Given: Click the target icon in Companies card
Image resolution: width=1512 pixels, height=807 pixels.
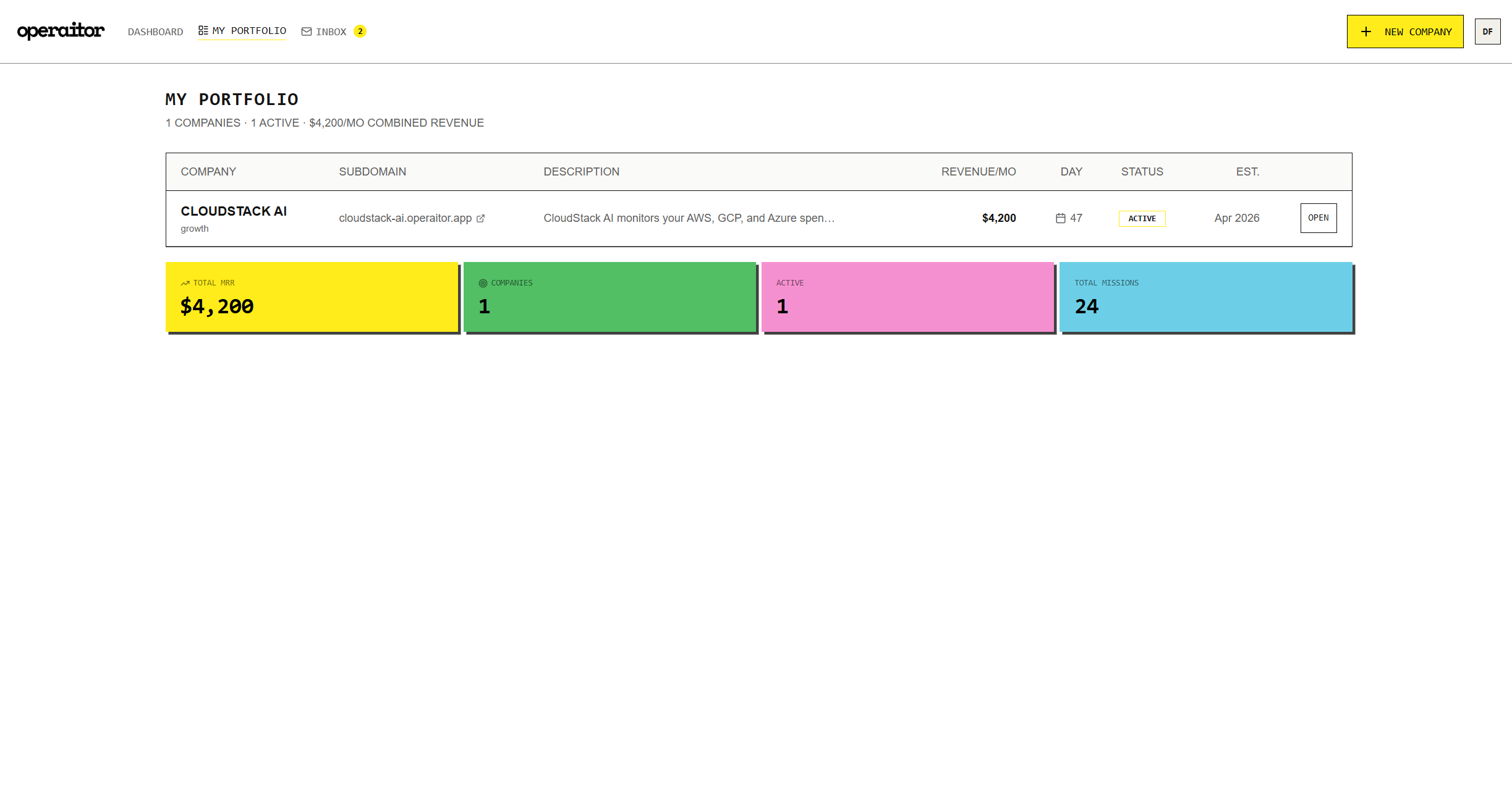Looking at the screenshot, I should click(x=483, y=283).
